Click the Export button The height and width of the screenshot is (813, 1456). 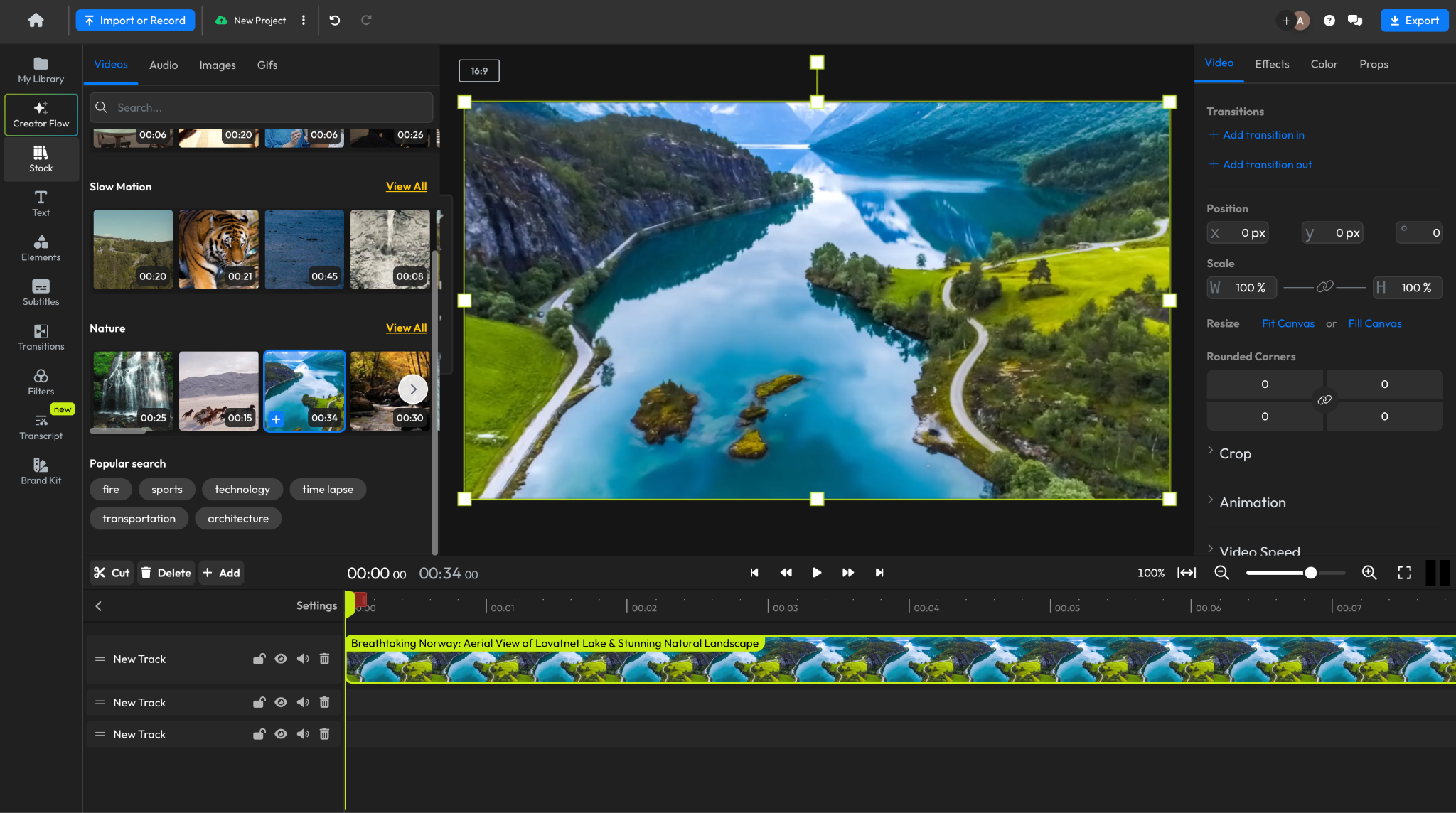click(x=1414, y=20)
